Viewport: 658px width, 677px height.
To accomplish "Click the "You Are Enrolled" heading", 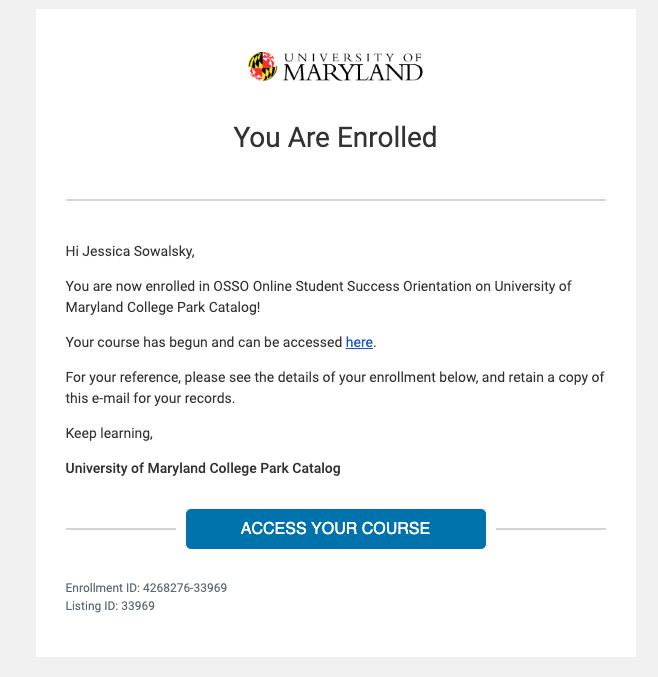I will coord(335,137).
